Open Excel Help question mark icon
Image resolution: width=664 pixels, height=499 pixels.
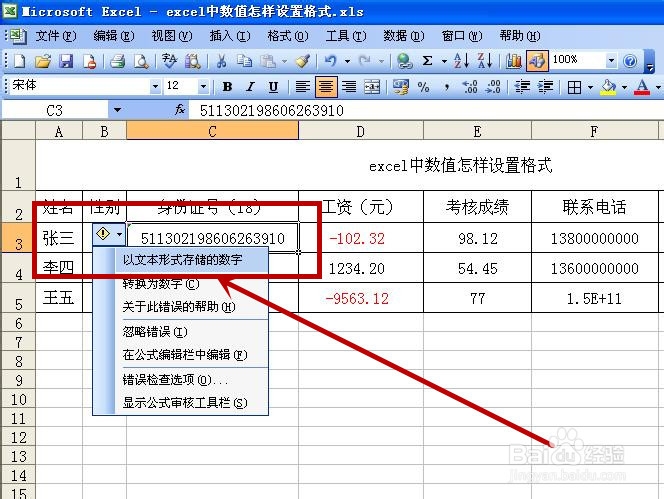click(x=630, y=61)
